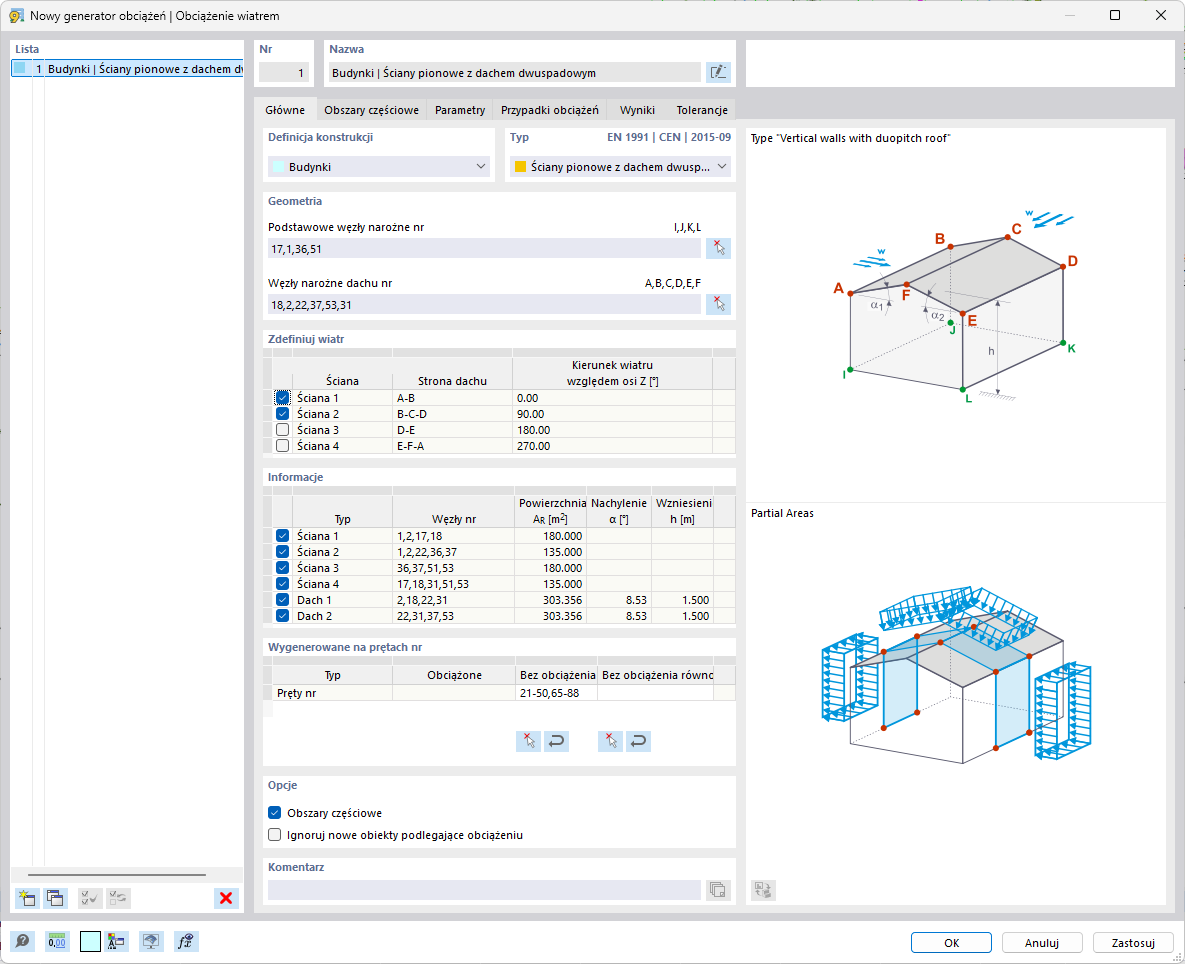This screenshot has height=964, width=1185.
Task: Click the select-all checkmarks icon under list
Action: pos(90,898)
